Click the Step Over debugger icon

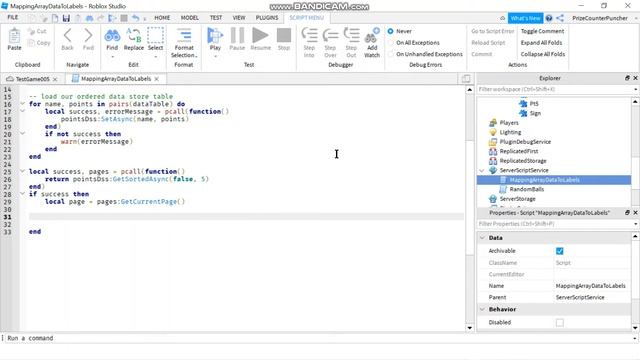click(330, 36)
